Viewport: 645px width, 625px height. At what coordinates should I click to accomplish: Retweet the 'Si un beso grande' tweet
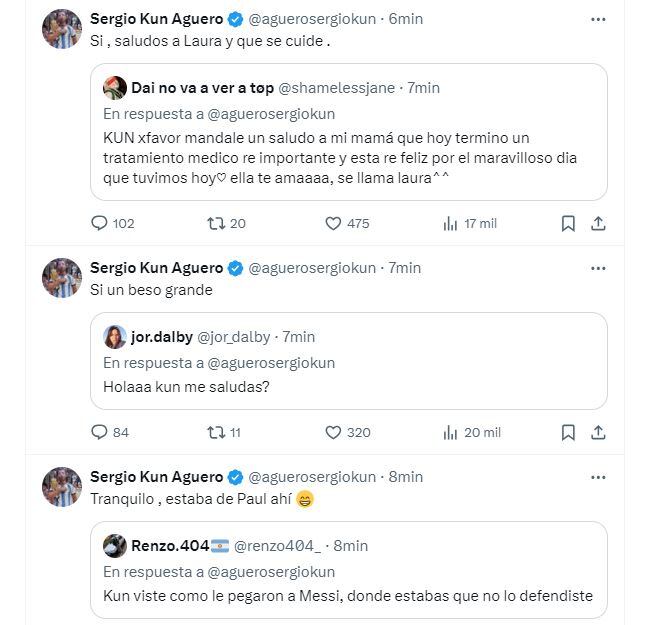pyautogui.click(x=215, y=432)
